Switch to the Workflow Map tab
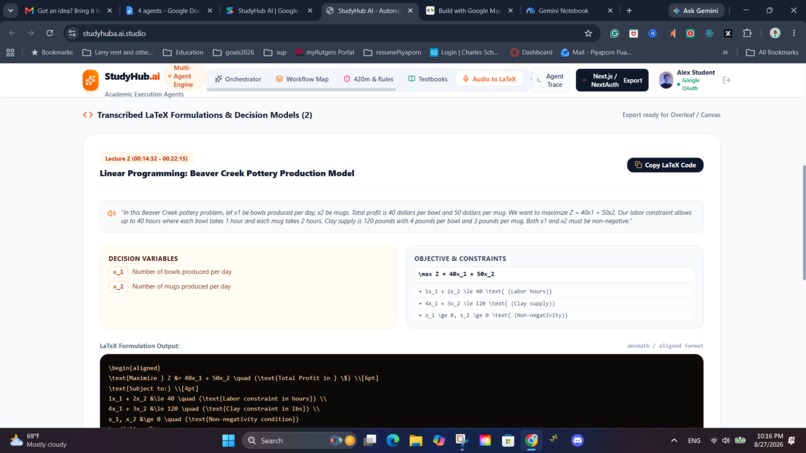Viewport: 806px width, 453px height. point(302,79)
